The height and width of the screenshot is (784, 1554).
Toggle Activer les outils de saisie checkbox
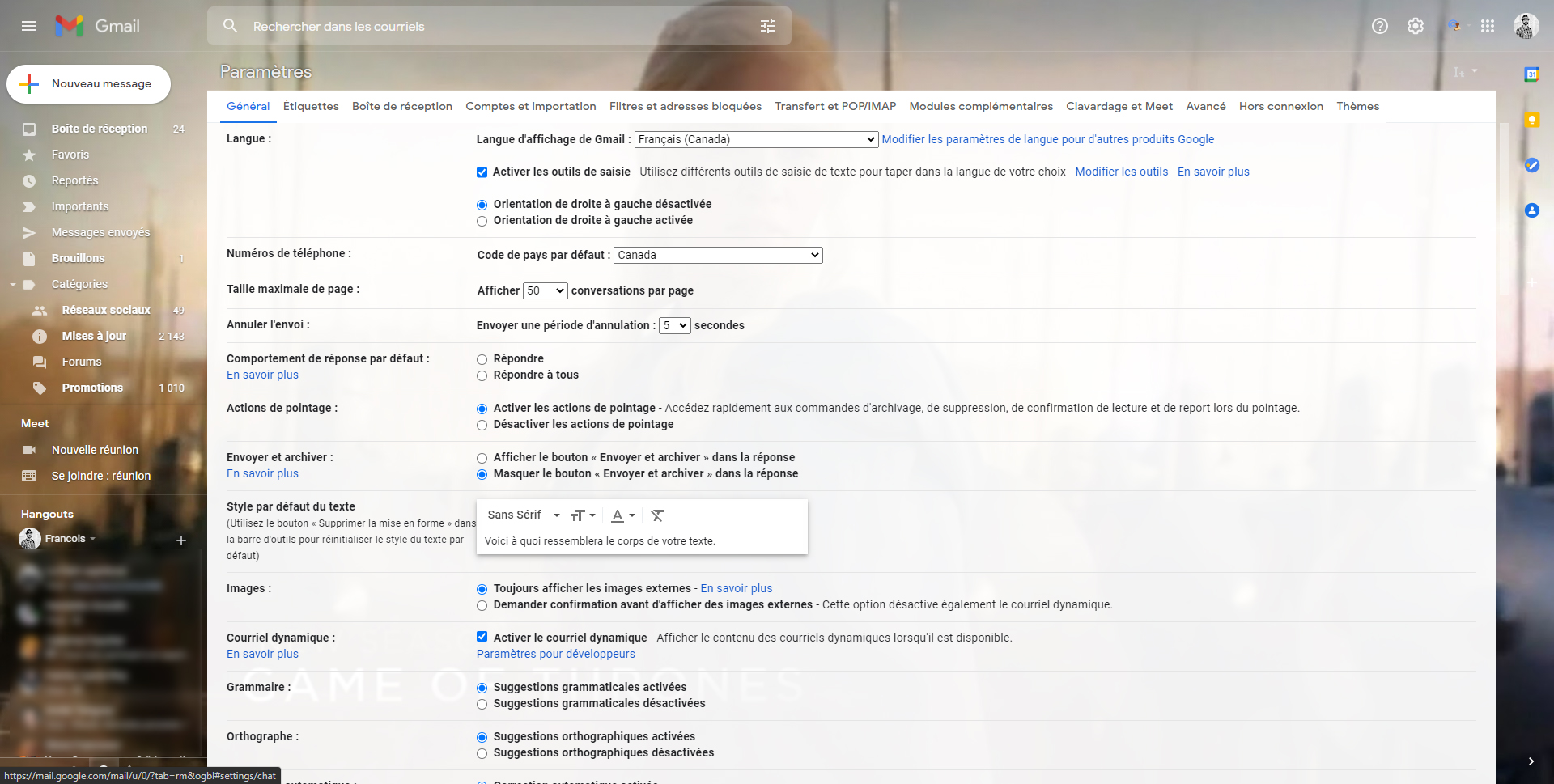coord(482,172)
